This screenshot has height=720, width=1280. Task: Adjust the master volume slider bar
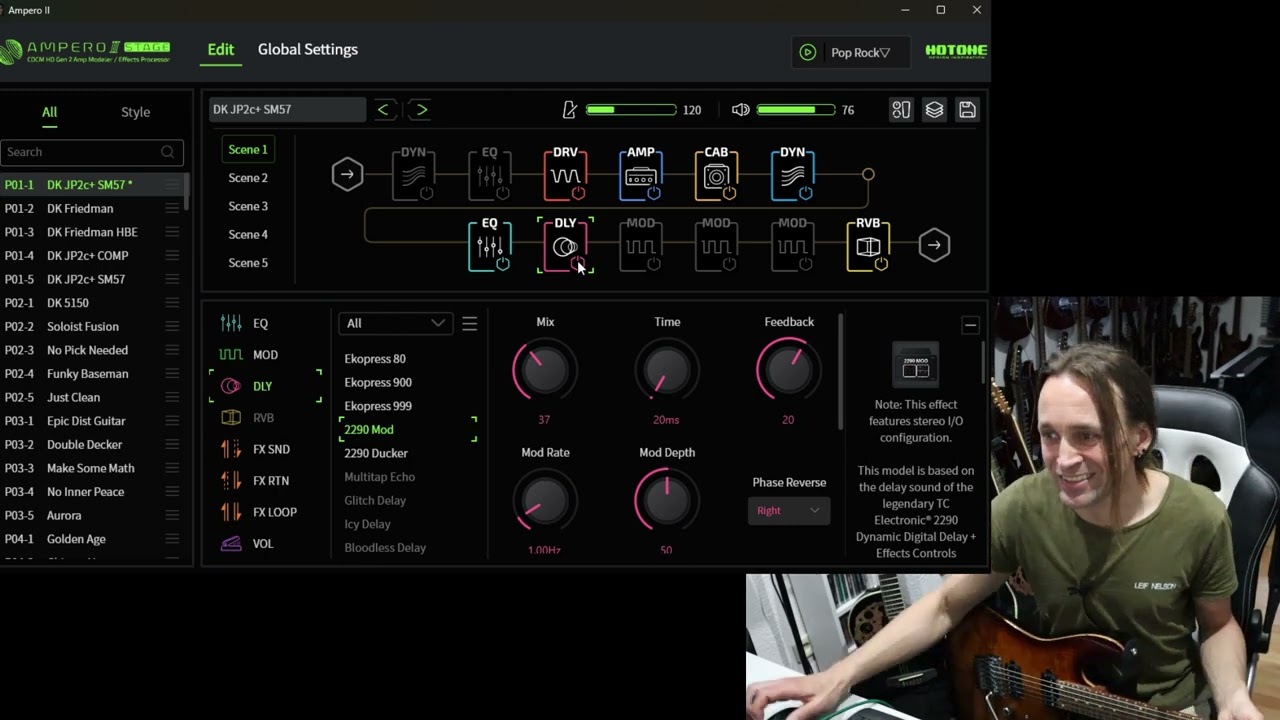click(796, 110)
